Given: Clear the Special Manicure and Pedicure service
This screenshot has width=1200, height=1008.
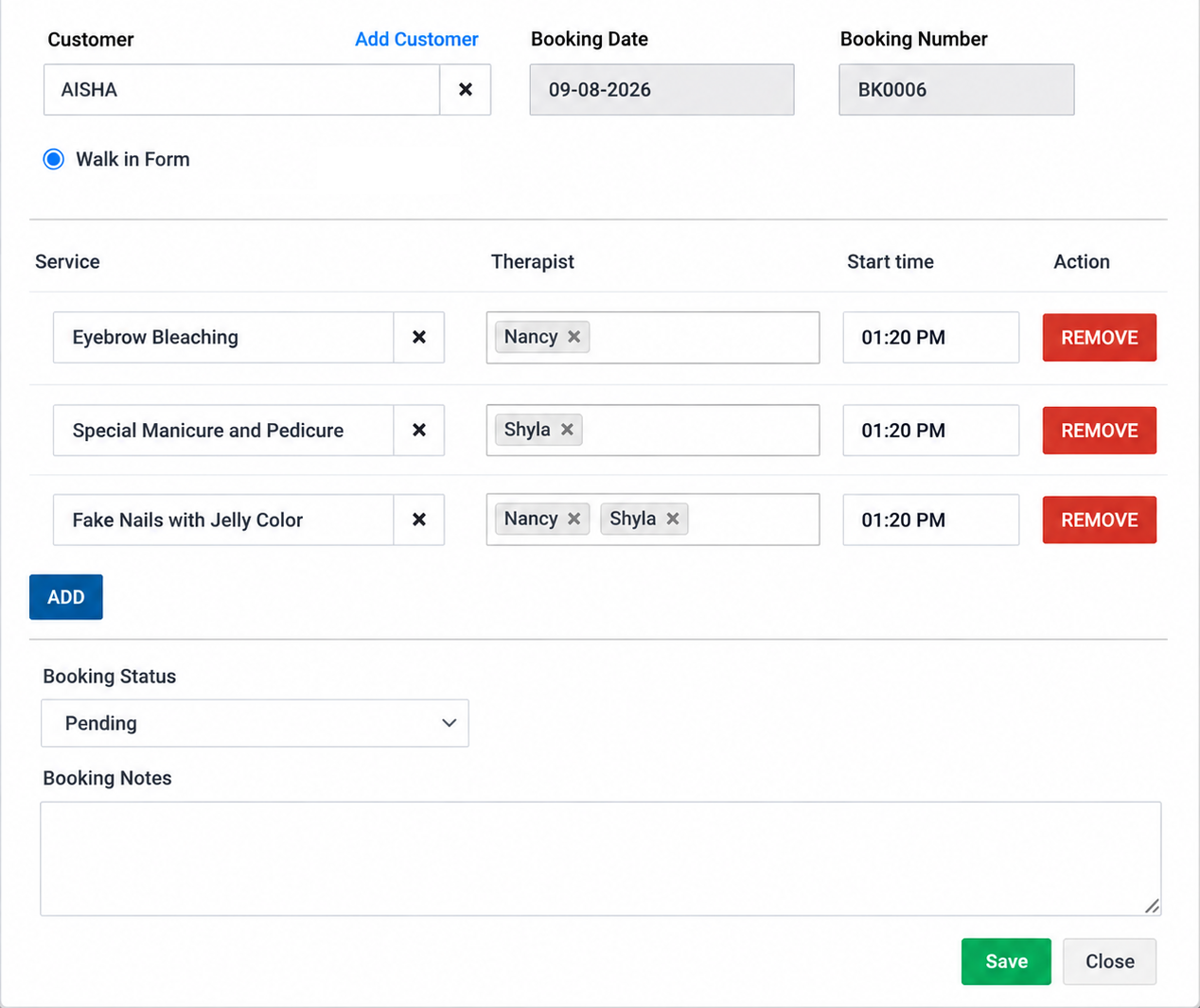Looking at the screenshot, I should (x=419, y=430).
